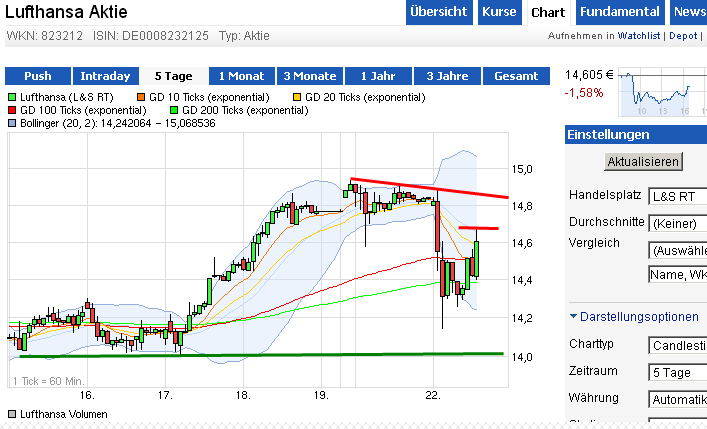
Task: Click the red GD 100 Ticks legend swatch
Action: [x=12, y=111]
